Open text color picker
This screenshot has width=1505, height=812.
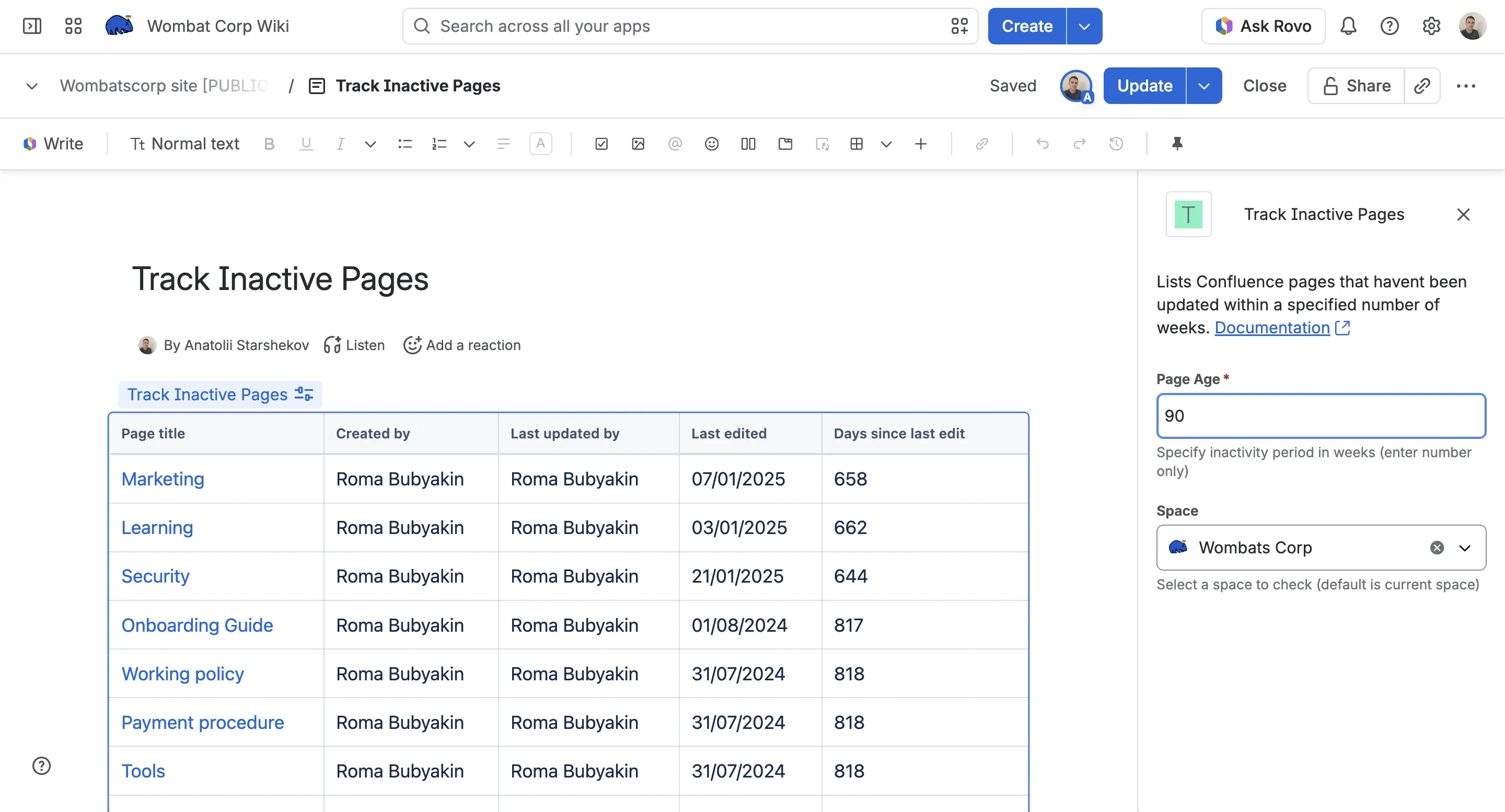pos(540,144)
